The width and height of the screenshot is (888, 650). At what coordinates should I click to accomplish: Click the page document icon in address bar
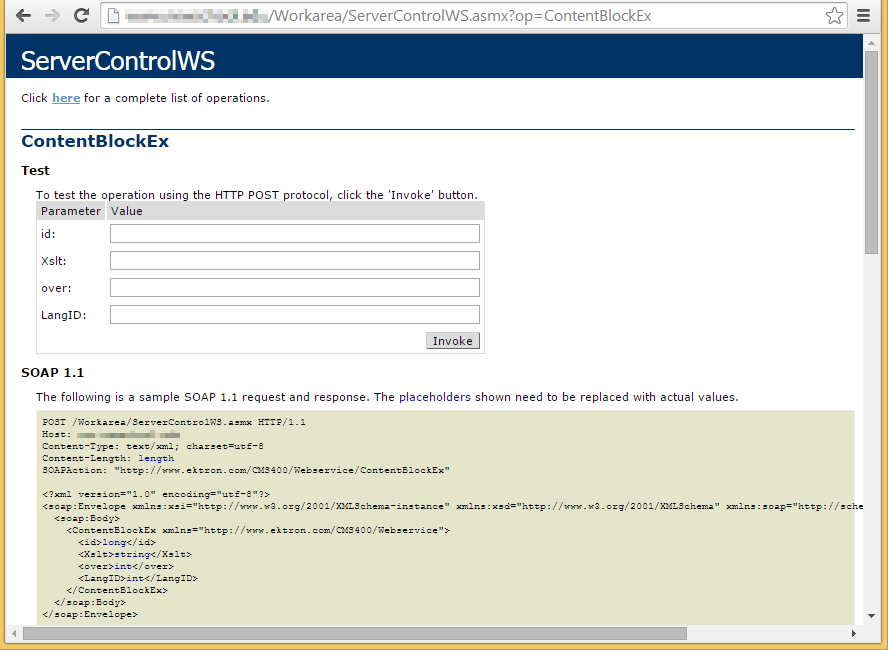pyautogui.click(x=113, y=16)
